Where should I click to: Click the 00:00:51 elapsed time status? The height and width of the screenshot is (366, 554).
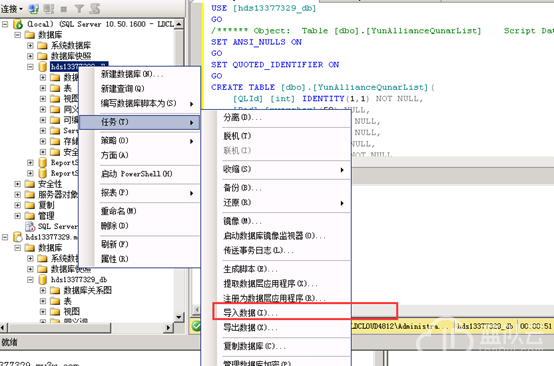536,326
